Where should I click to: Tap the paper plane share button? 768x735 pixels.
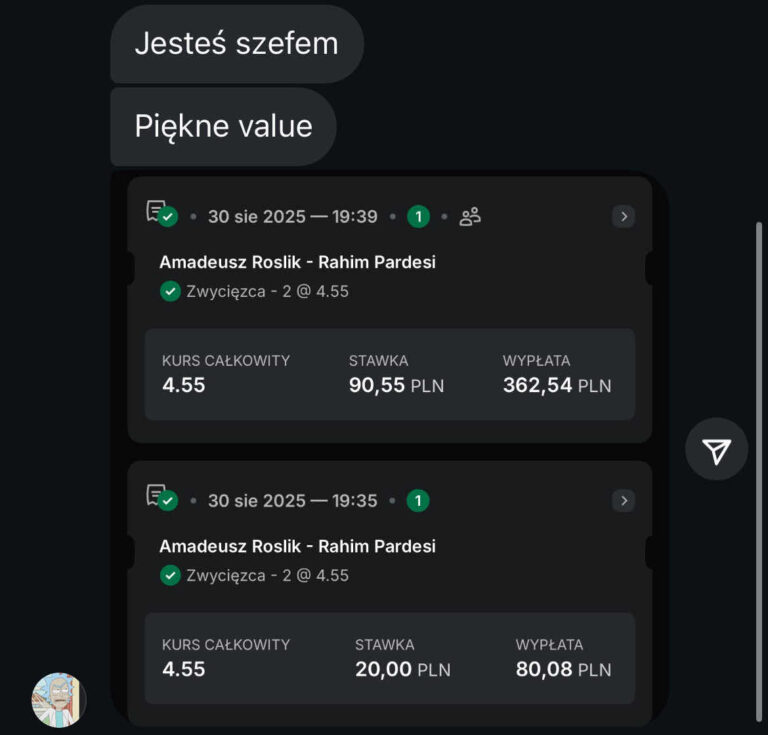tap(716, 450)
